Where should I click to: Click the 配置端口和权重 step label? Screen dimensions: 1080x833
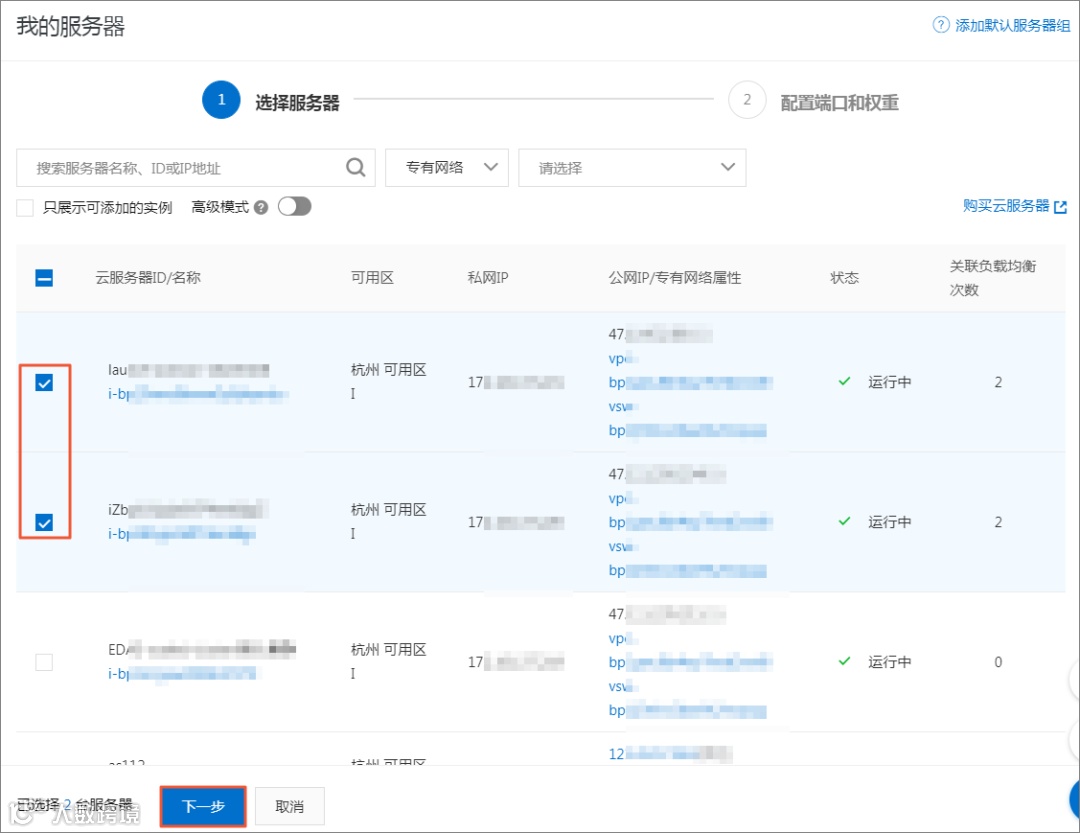coord(840,103)
